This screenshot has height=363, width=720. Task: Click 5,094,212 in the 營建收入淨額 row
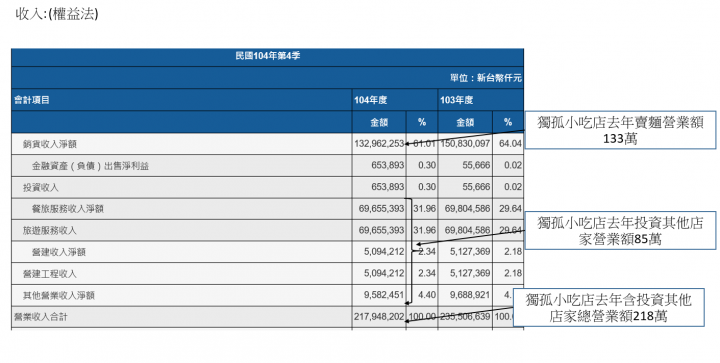click(x=384, y=251)
